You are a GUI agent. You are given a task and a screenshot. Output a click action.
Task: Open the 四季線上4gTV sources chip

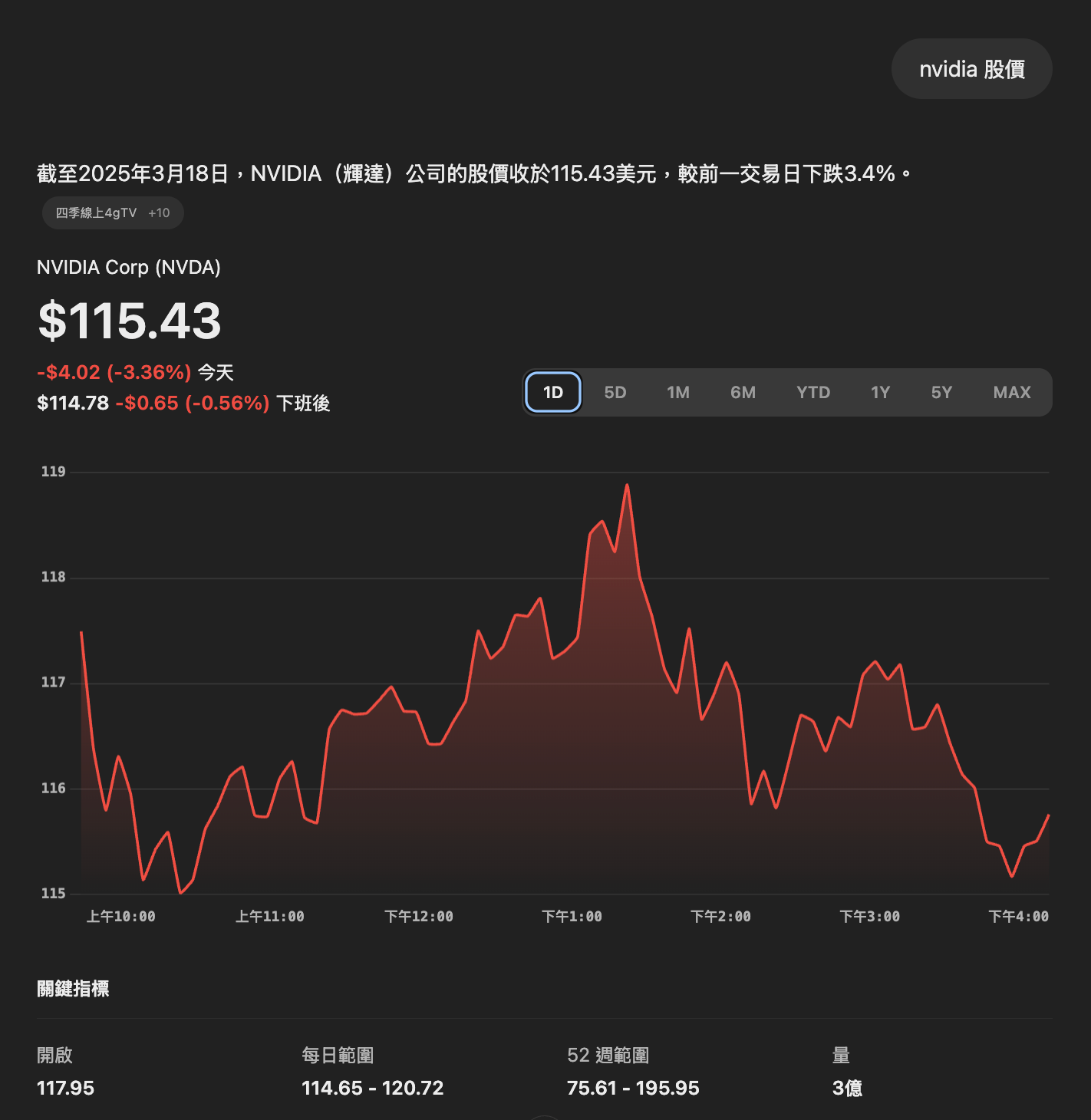pos(113,212)
